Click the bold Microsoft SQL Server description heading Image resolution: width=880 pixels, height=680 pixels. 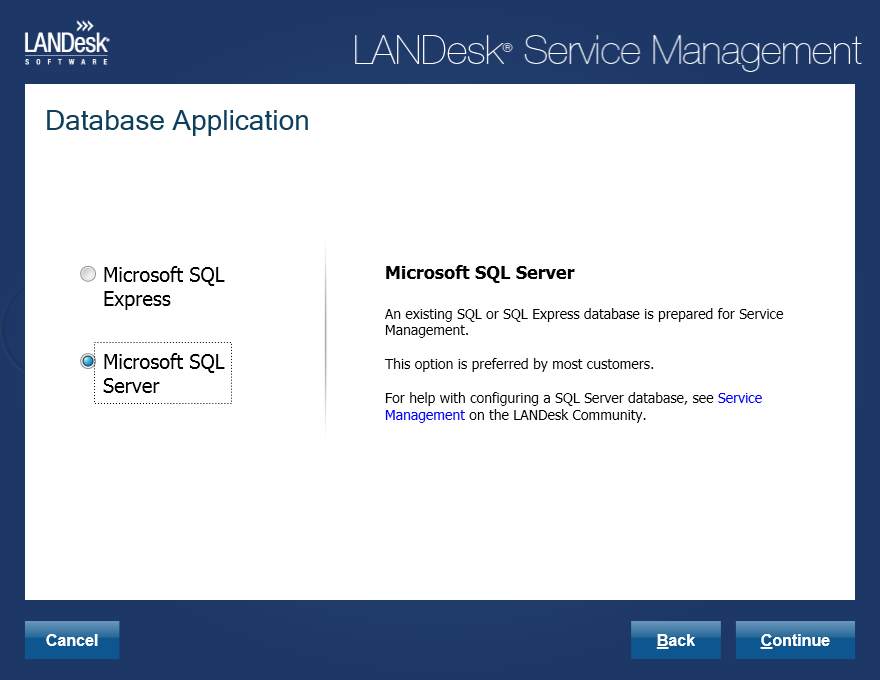[479, 273]
